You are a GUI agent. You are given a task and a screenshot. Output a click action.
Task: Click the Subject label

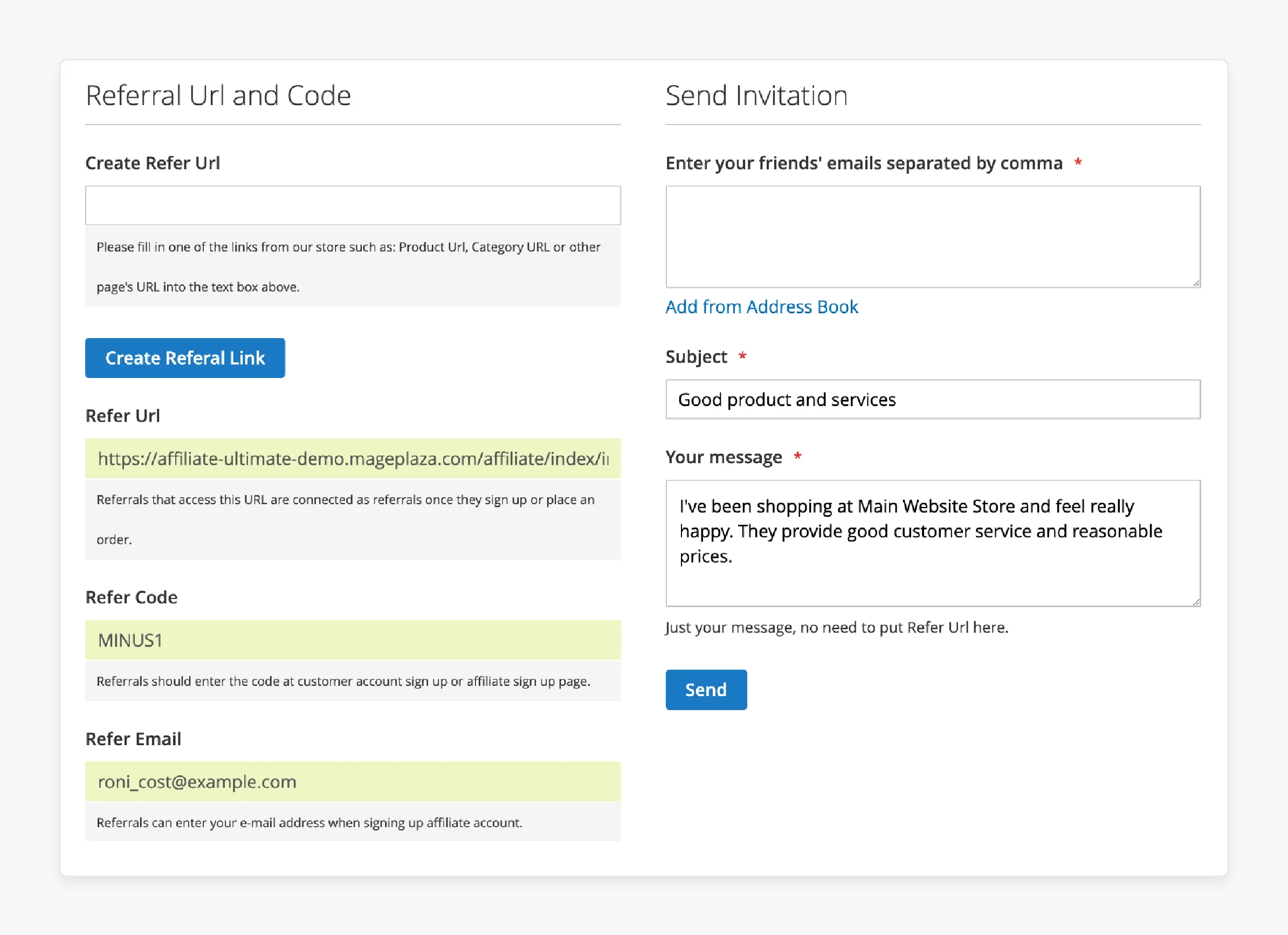point(696,357)
